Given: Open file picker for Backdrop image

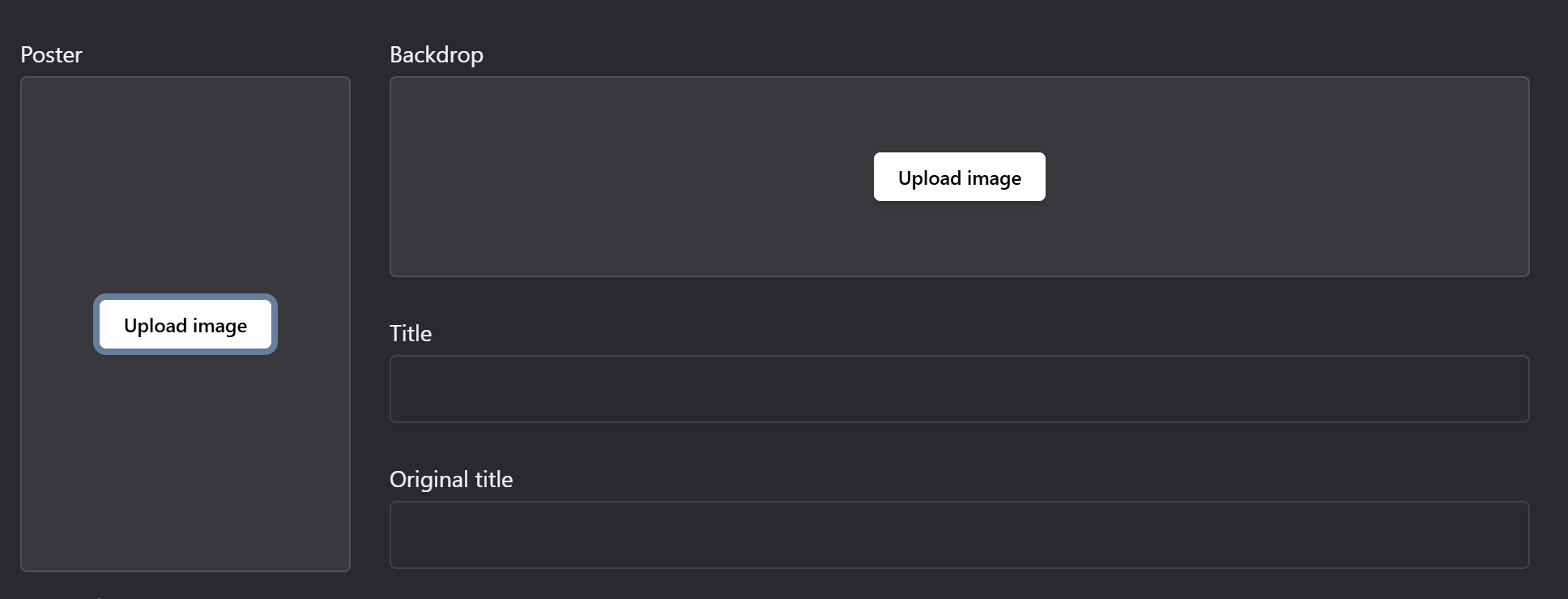Looking at the screenshot, I should pyautogui.click(x=959, y=177).
